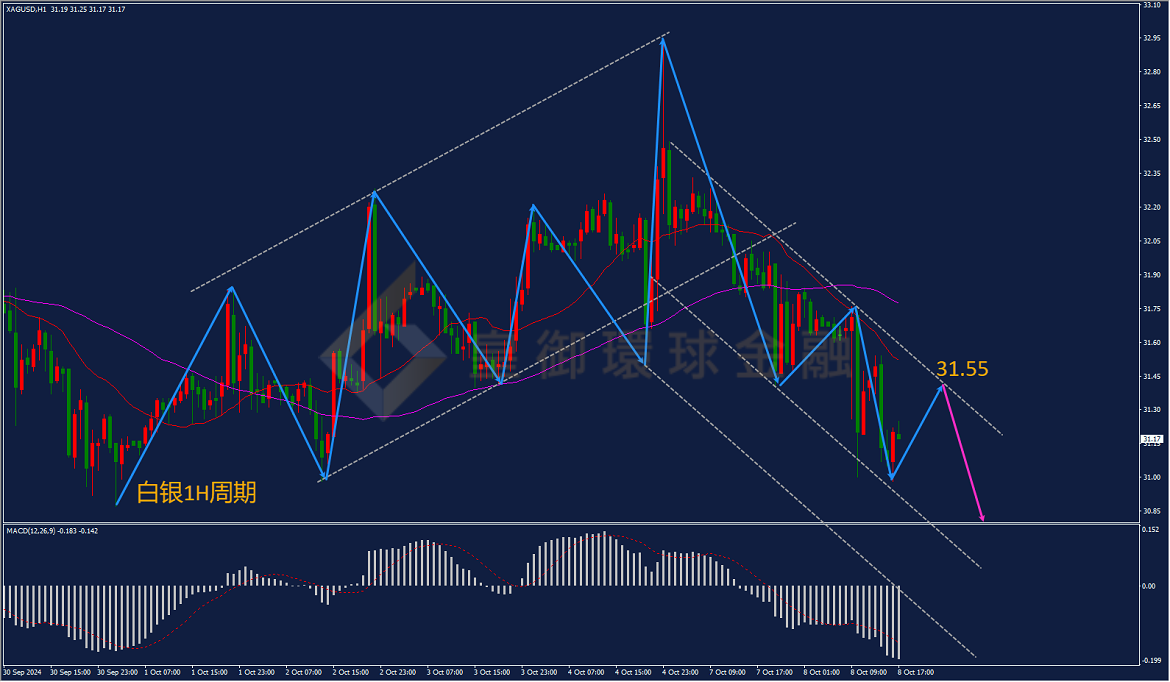The image size is (1170, 682).
Task: Click the 4 Oct 23:00 time label
Action: click(681, 672)
